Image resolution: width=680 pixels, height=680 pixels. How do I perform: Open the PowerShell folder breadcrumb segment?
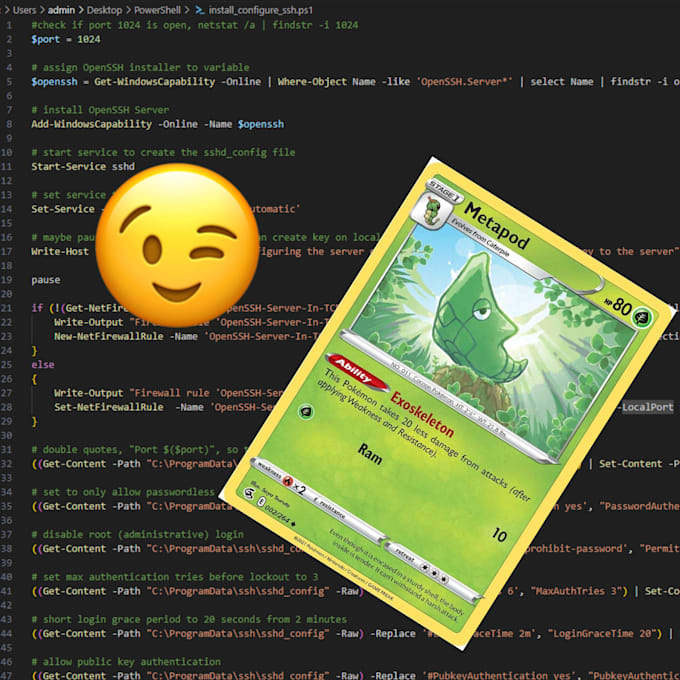pos(157,10)
